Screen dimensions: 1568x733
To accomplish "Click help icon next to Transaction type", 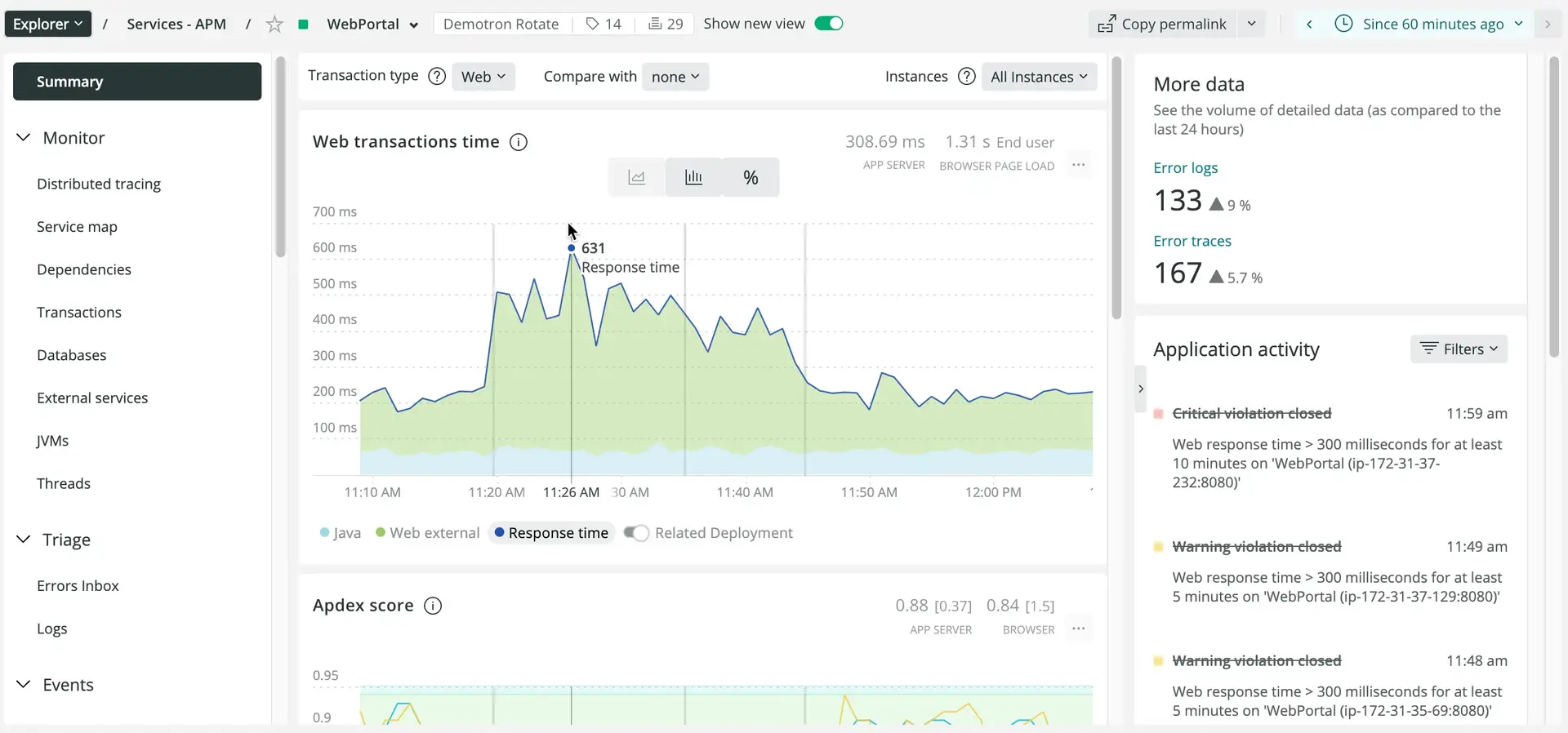I will point(437,76).
